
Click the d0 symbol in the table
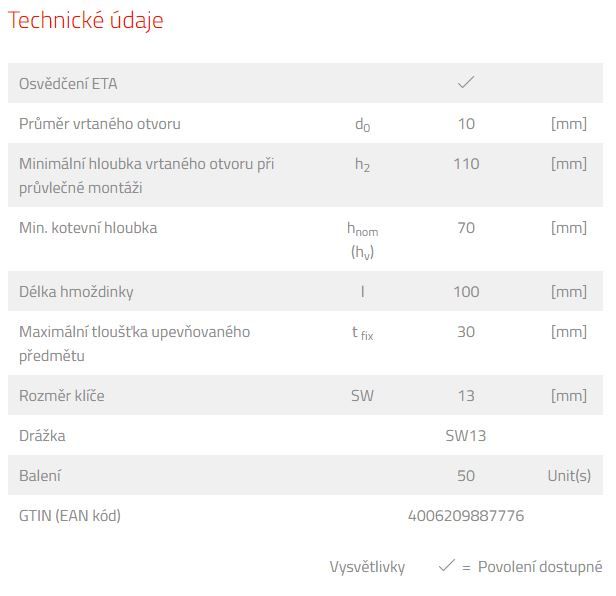coord(362,125)
